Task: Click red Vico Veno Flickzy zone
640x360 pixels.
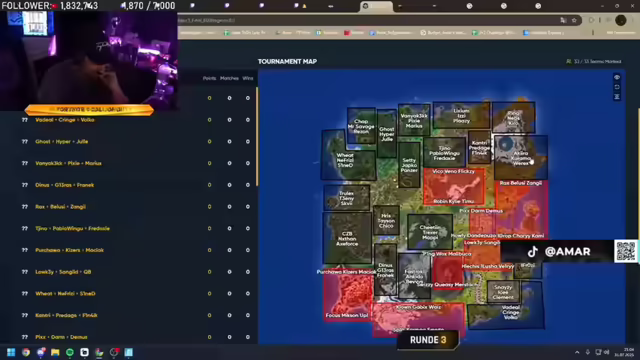Action: coord(454,187)
